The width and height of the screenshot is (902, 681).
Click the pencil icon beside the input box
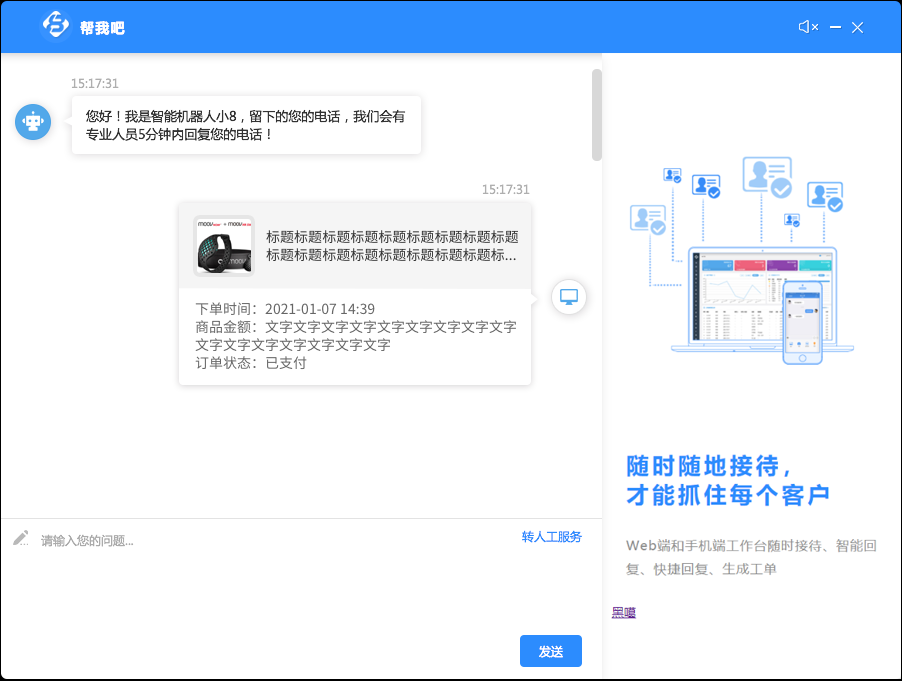click(x=21, y=538)
